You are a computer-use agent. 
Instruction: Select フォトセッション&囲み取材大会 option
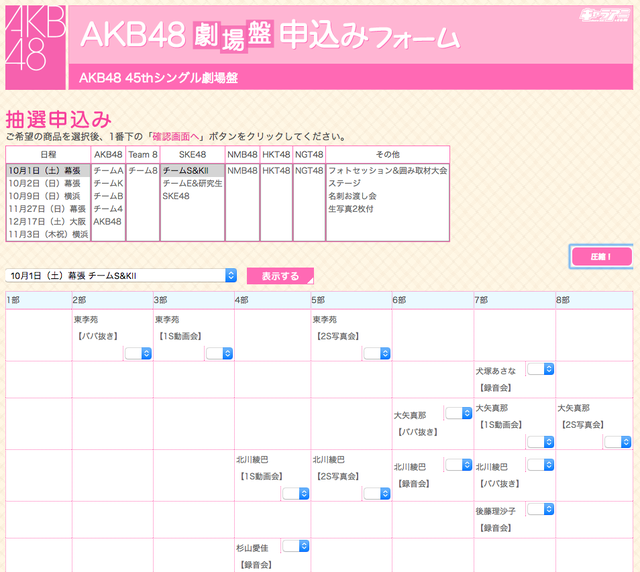pos(388,170)
